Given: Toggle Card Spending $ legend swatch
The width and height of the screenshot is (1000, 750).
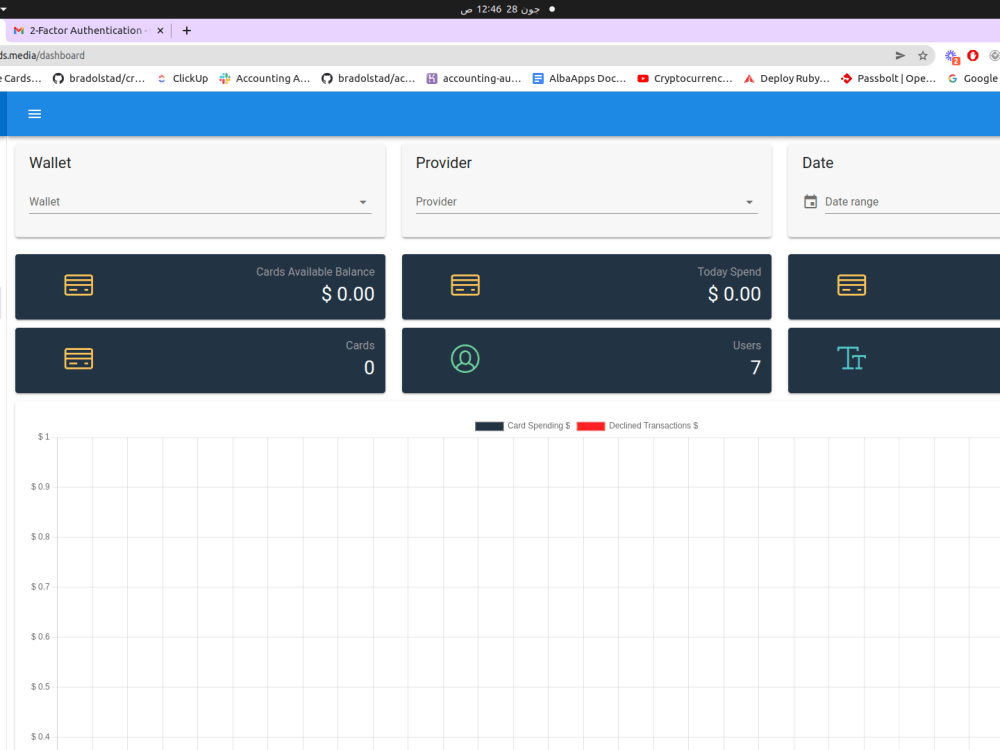Looking at the screenshot, I should click(489, 426).
